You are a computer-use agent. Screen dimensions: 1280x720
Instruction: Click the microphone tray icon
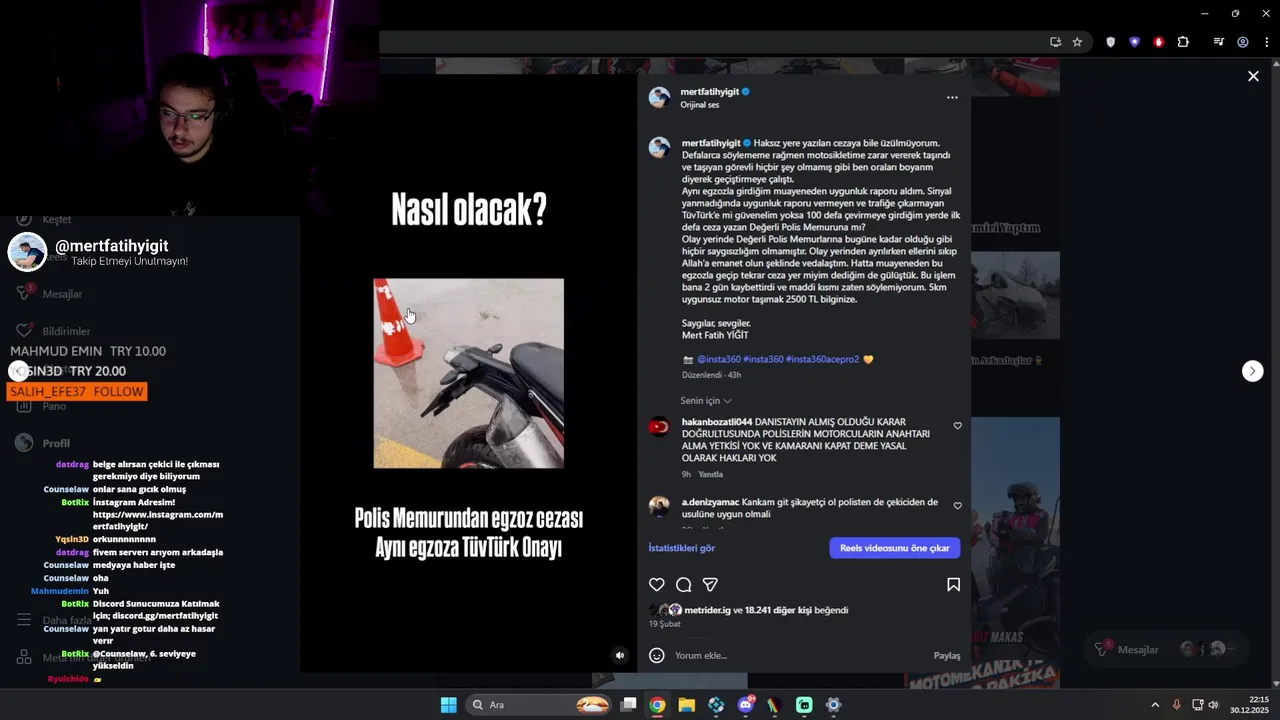coord(1177,705)
